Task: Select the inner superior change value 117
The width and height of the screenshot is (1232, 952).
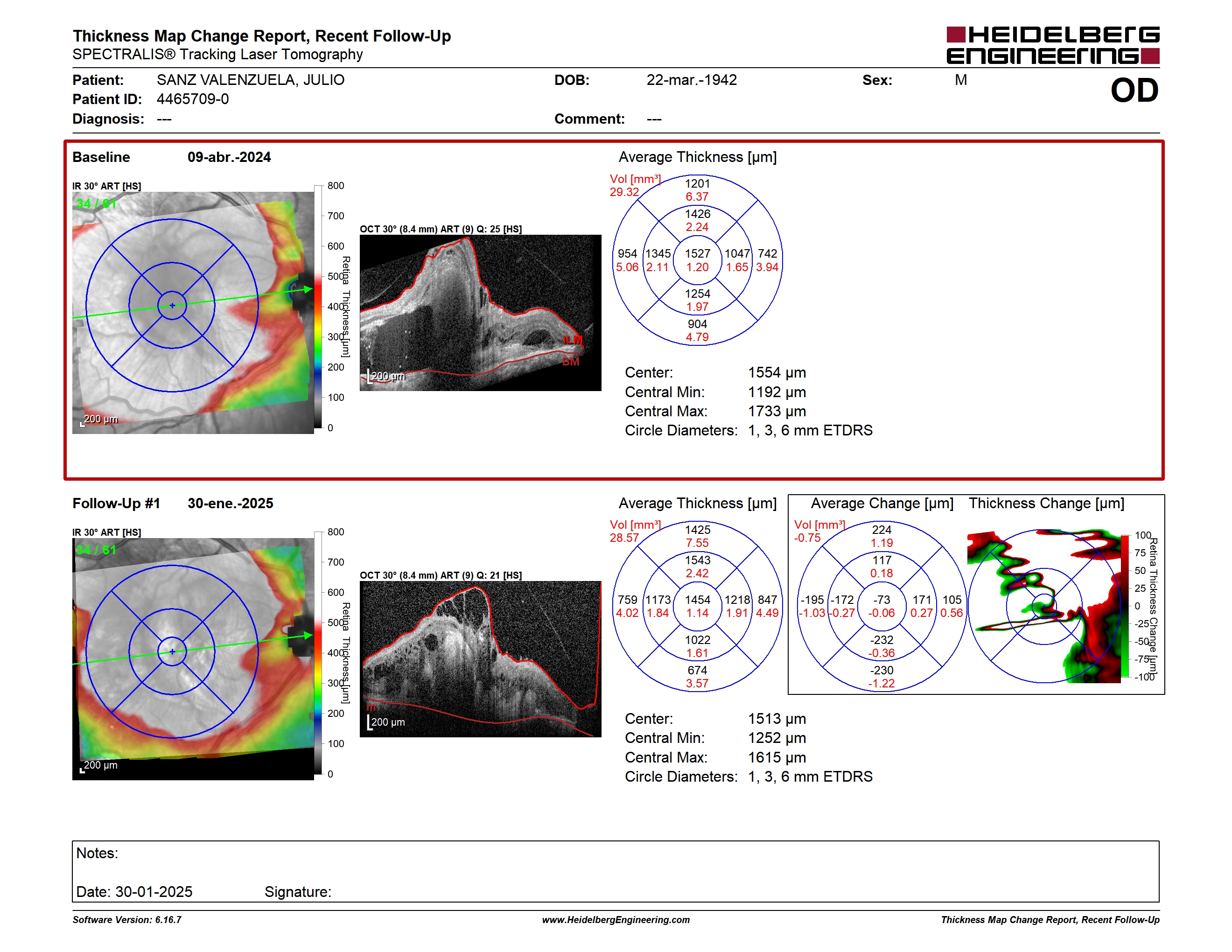Action: click(x=882, y=560)
